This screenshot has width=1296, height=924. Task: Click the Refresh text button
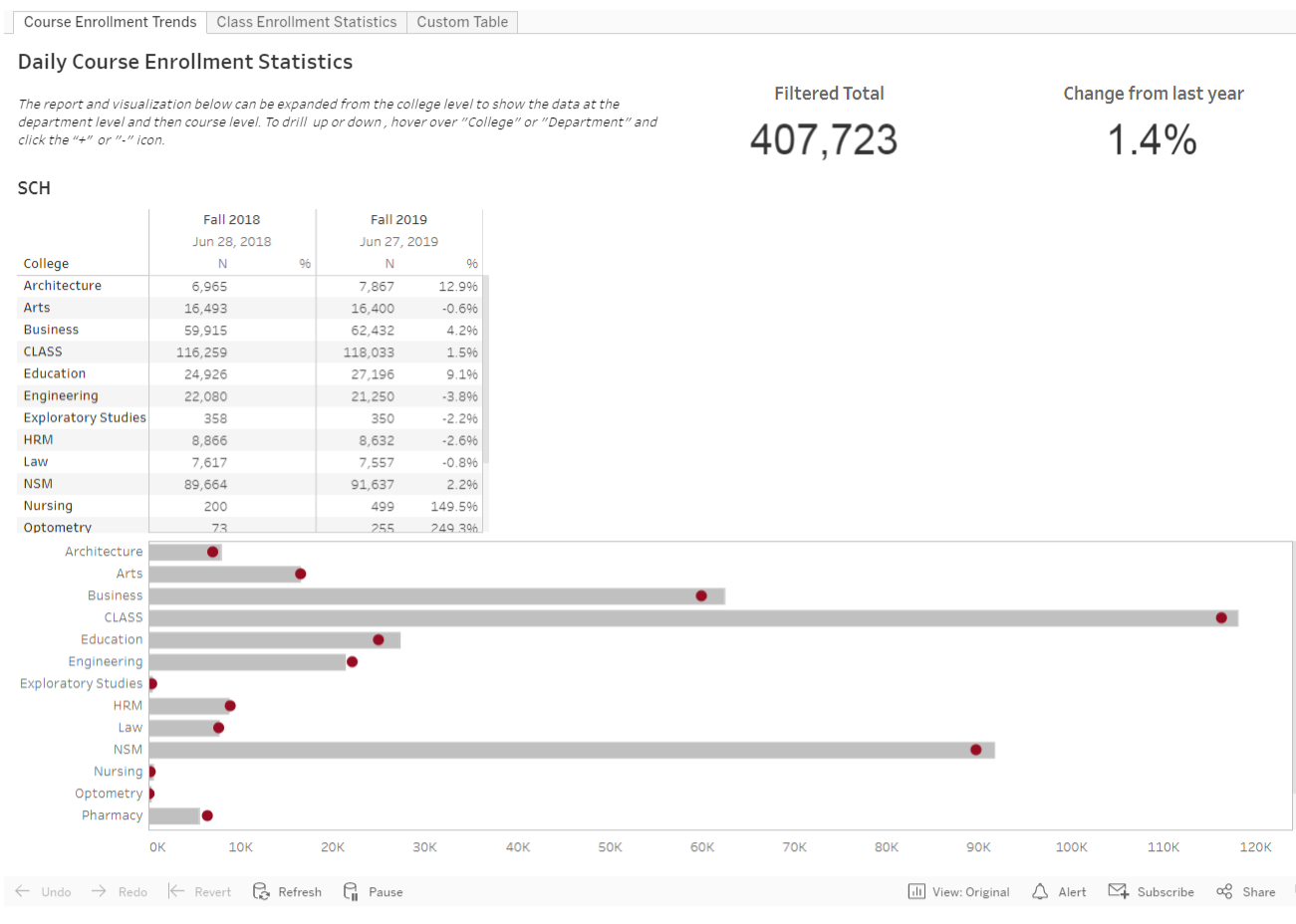coord(300,892)
